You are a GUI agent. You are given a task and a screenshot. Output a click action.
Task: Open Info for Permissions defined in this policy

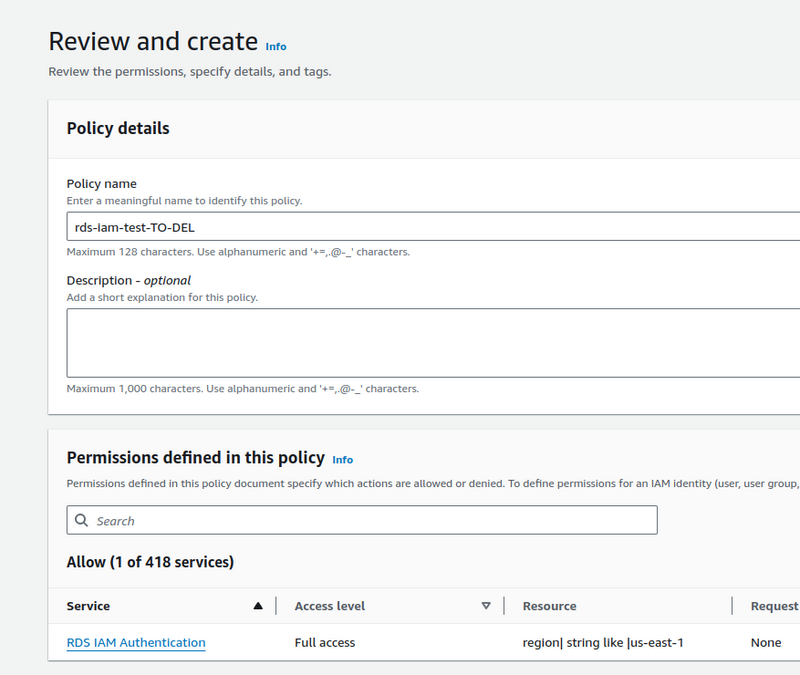point(342,460)
